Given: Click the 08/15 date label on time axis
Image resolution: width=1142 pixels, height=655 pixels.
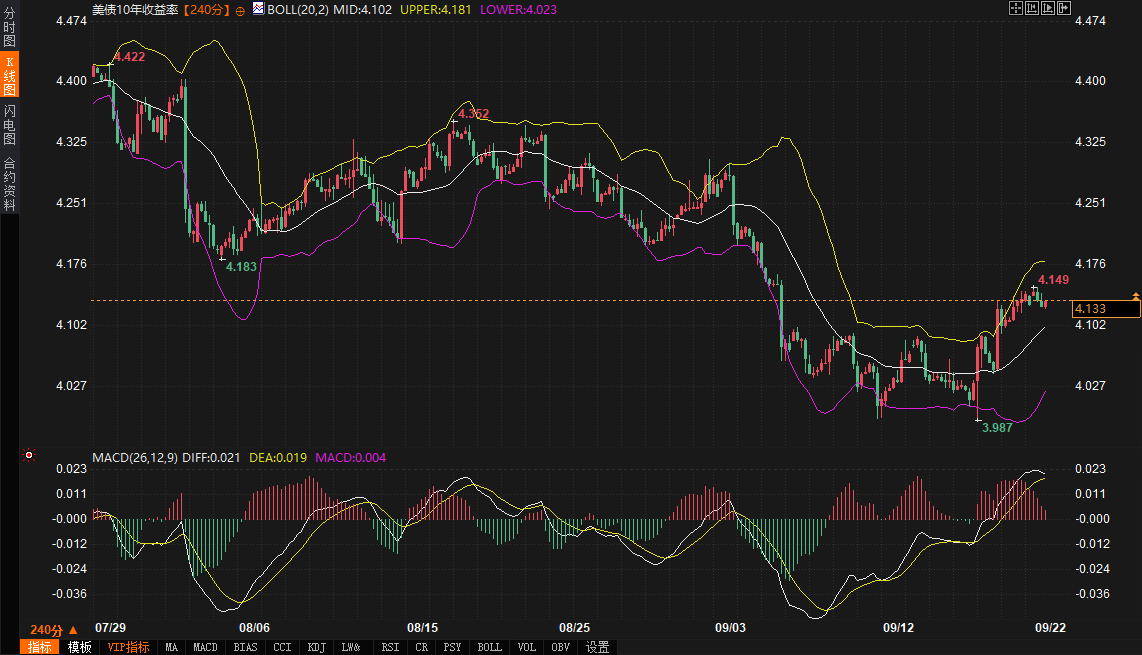Looking at the screenshot, I should pyautogui.click(x=422, y=628).
